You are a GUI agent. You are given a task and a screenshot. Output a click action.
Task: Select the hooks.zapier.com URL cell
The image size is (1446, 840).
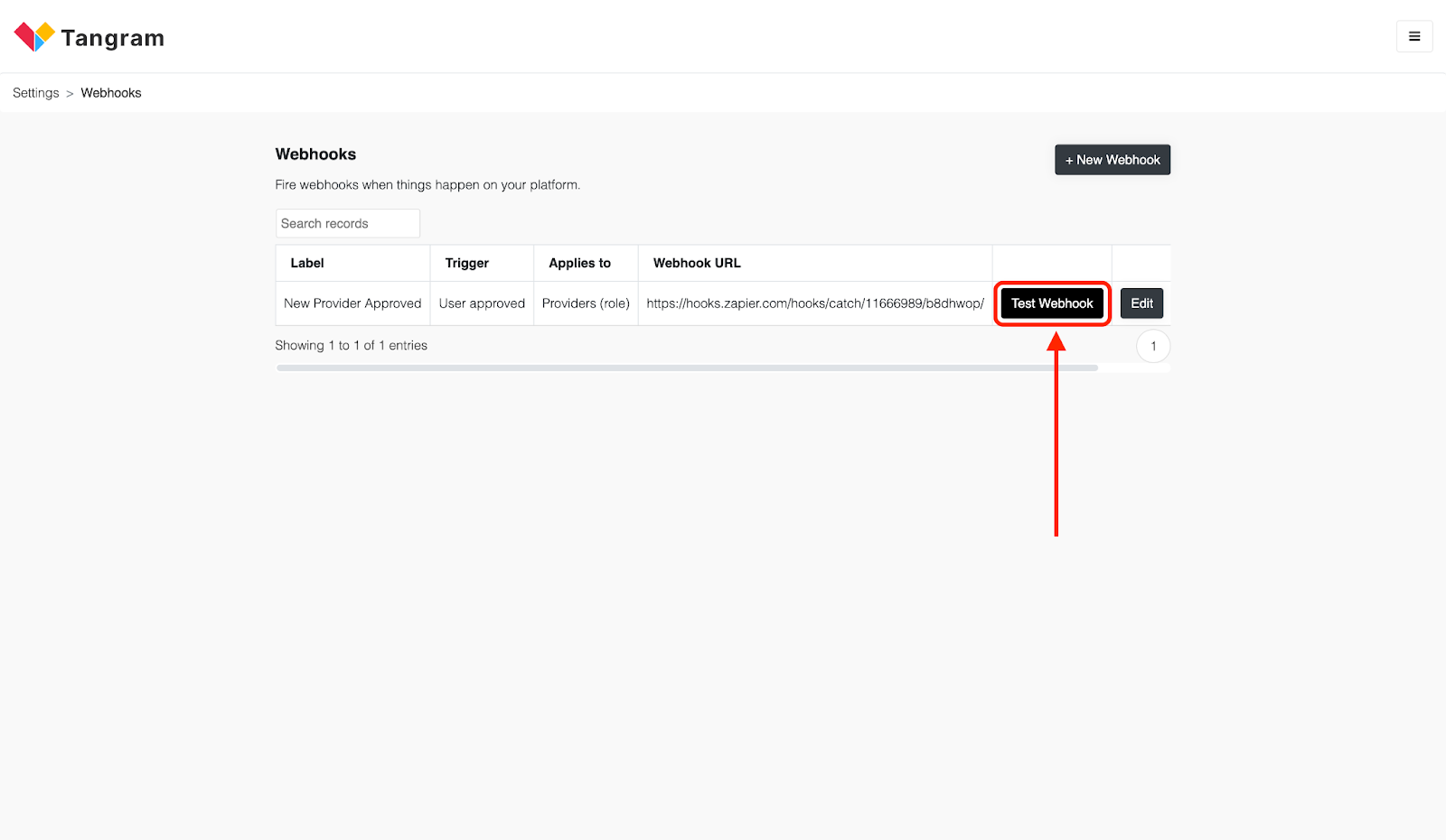[x=815, y=303]
